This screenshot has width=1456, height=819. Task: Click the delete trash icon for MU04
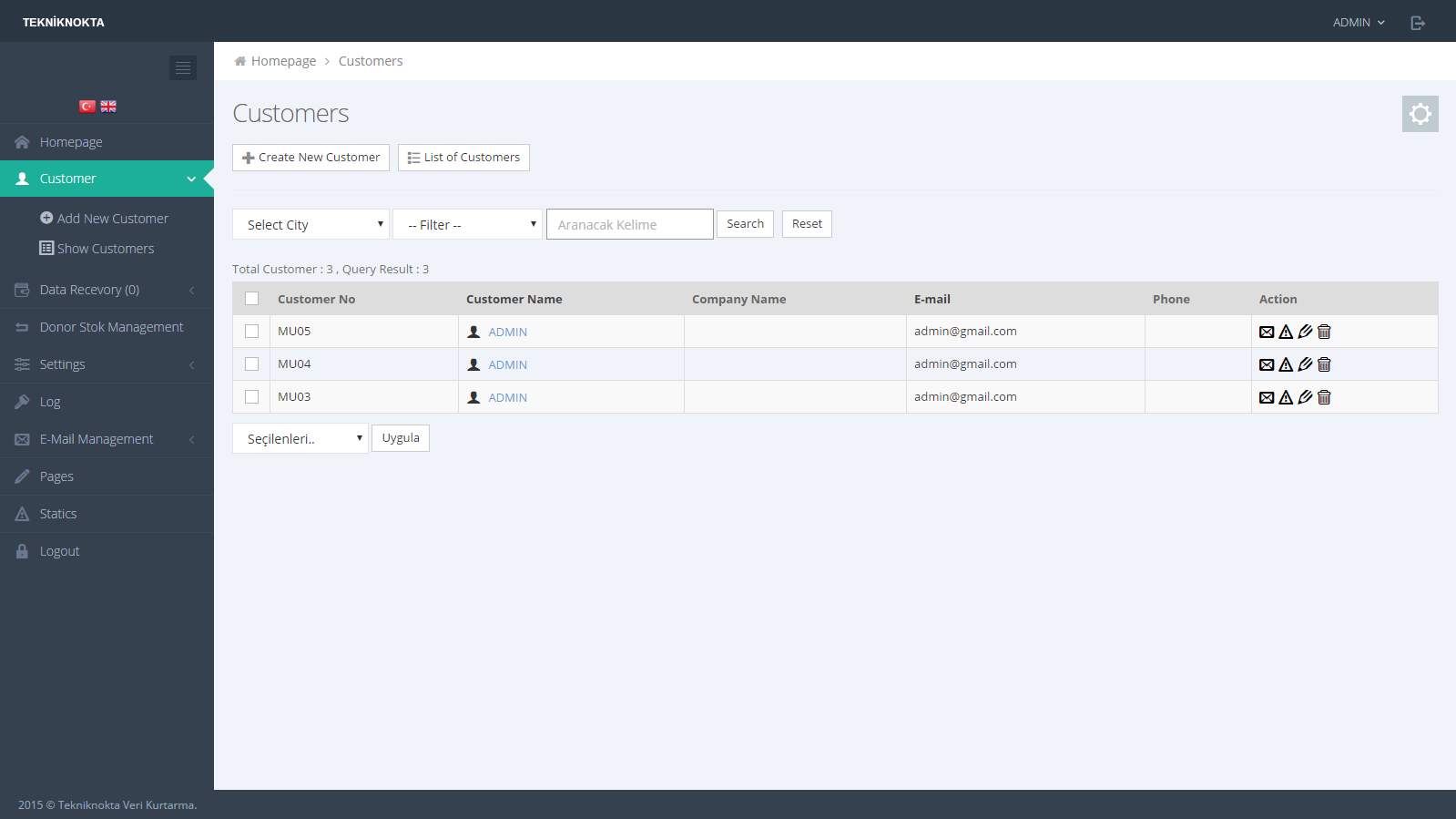pos(1324,364)
